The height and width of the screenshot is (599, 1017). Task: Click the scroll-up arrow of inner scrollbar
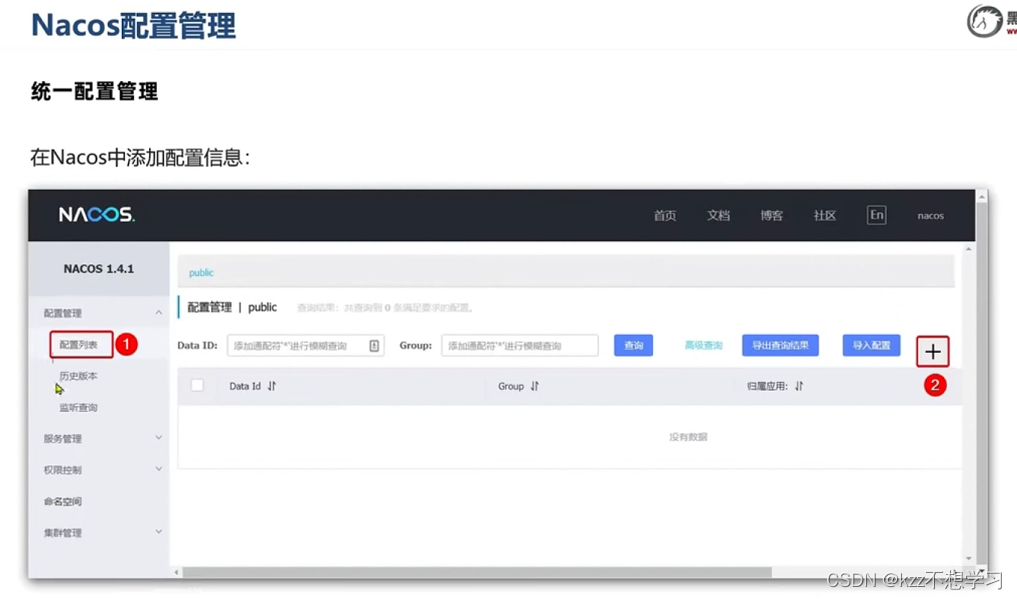coord(969,249)
